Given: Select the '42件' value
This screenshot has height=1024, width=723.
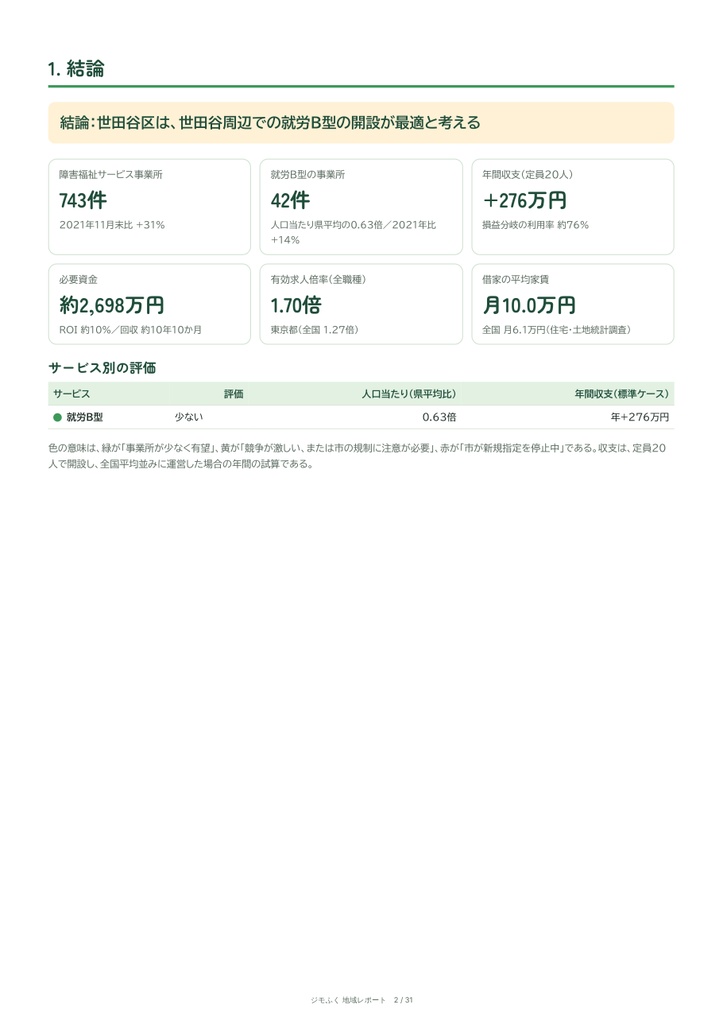Looking at the screenshot, I should pyautogui.click(x=290, y=200).
